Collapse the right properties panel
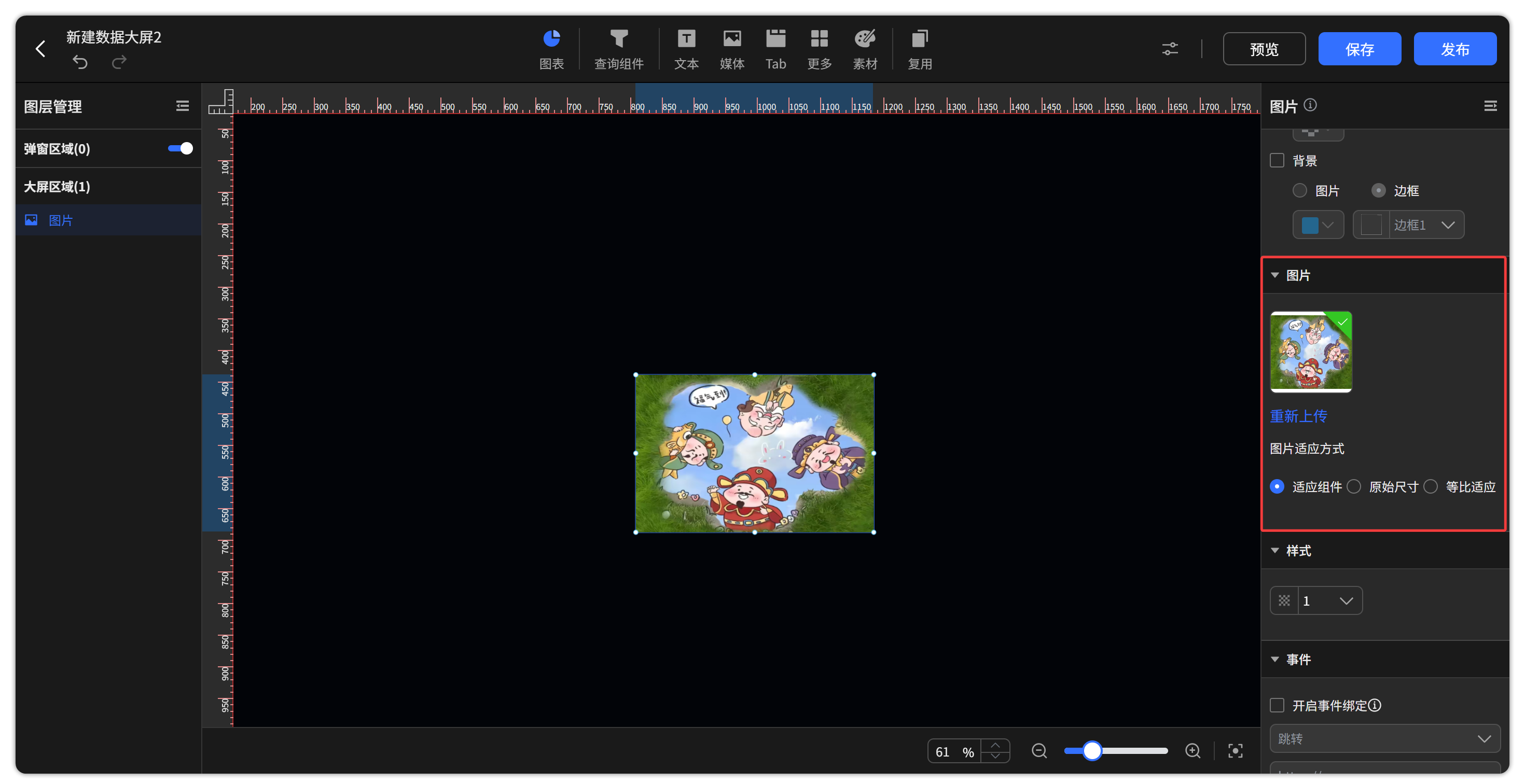Image resolution: width=1525 pixels, height=784 pixels. point(1490,106)
